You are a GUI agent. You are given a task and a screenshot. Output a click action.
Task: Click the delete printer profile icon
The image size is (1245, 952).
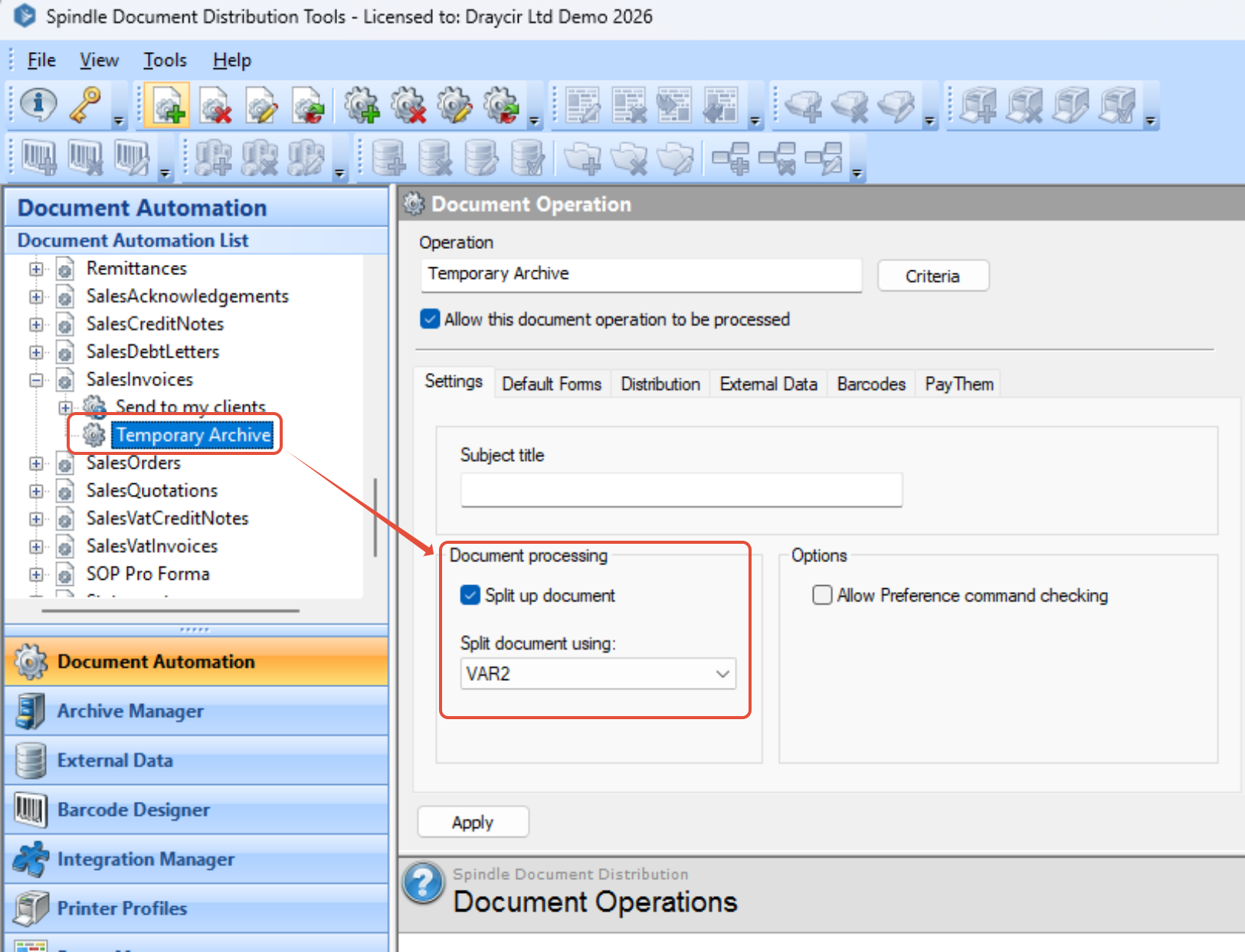point(1025,105)
